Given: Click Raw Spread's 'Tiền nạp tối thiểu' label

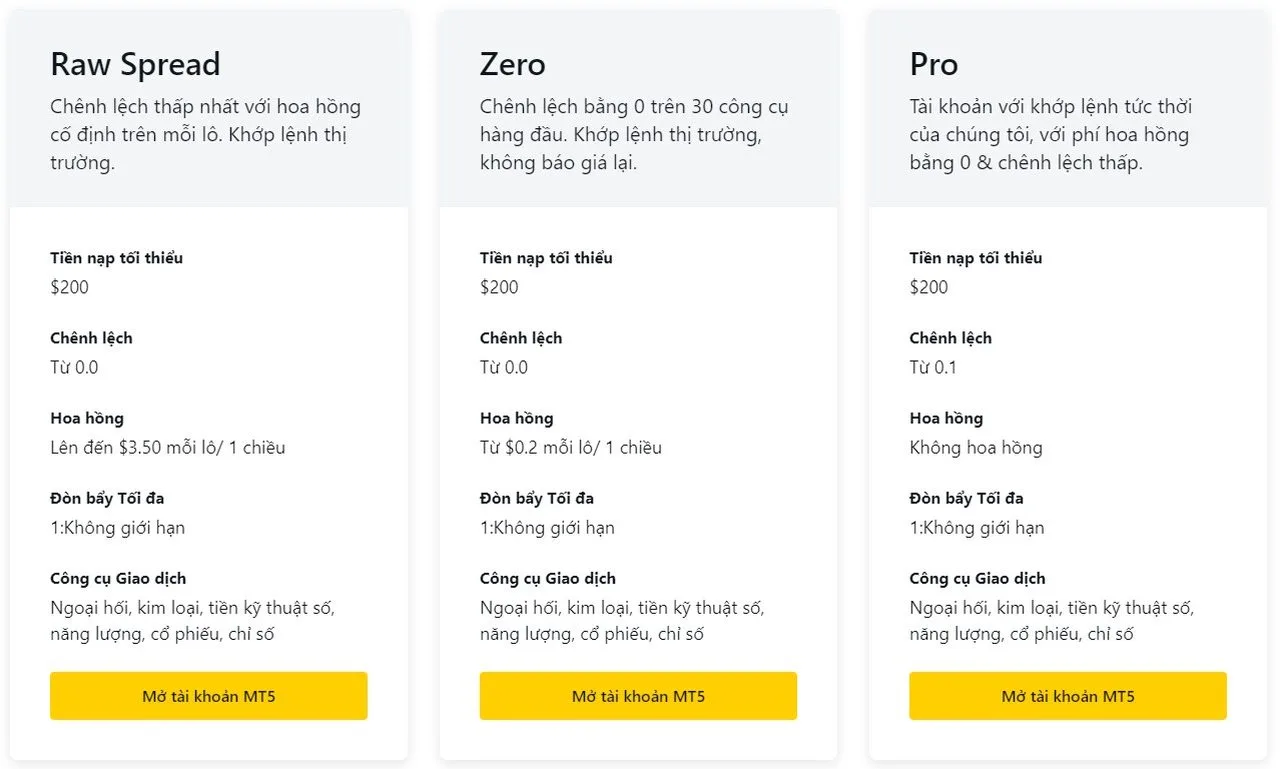Looking at the screenshot, I should pyautogui.click(x=116, y=258).
